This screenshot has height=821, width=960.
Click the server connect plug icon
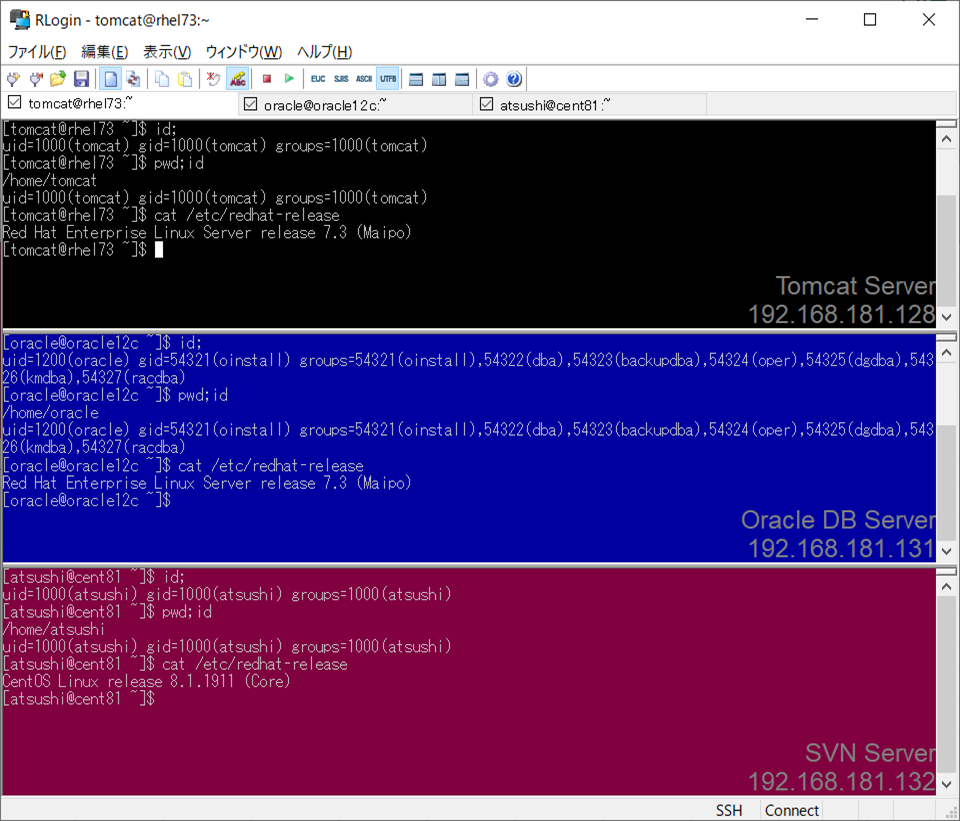coord(13,79)
